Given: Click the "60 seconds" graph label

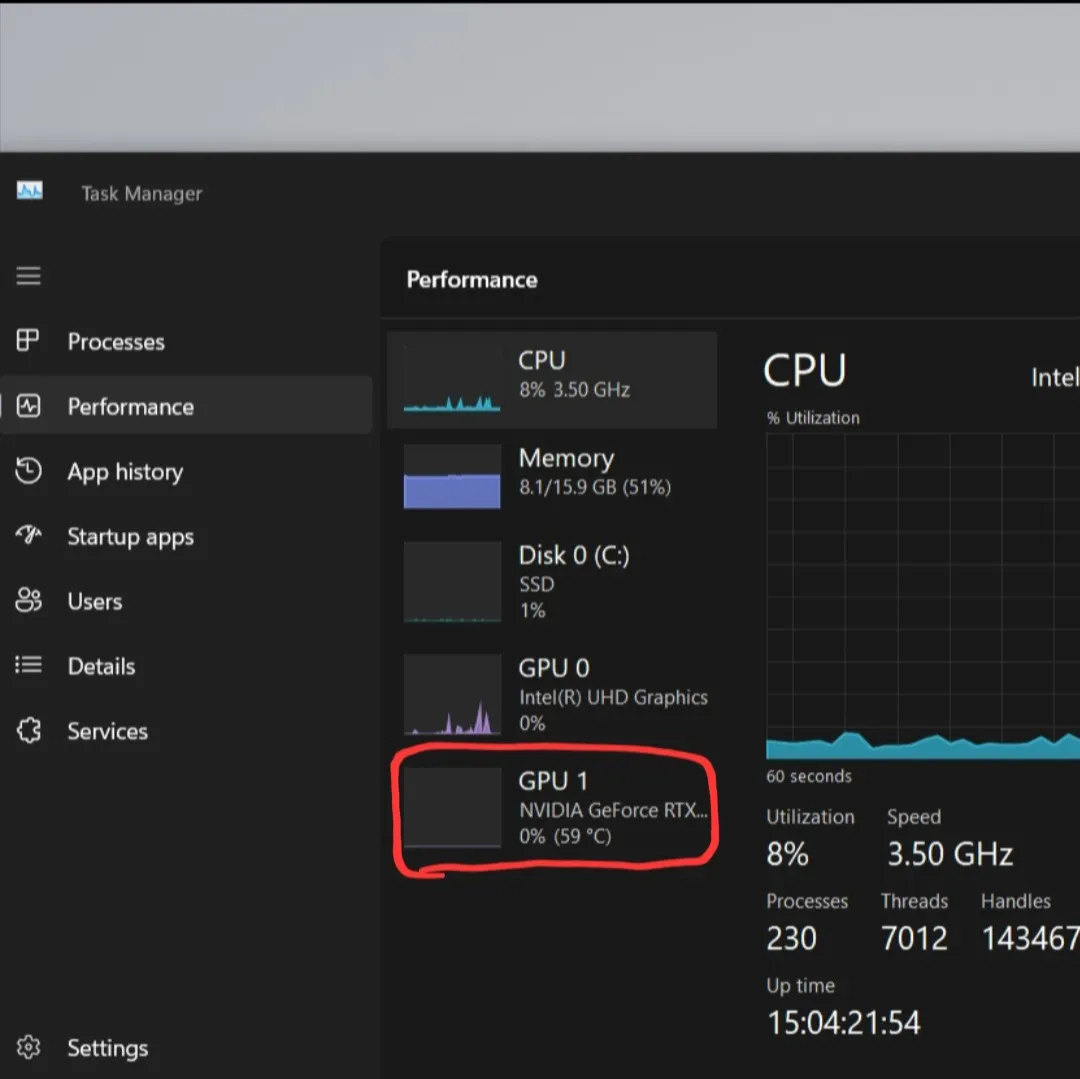Looking at the screenshot, I should click(809, 776).
